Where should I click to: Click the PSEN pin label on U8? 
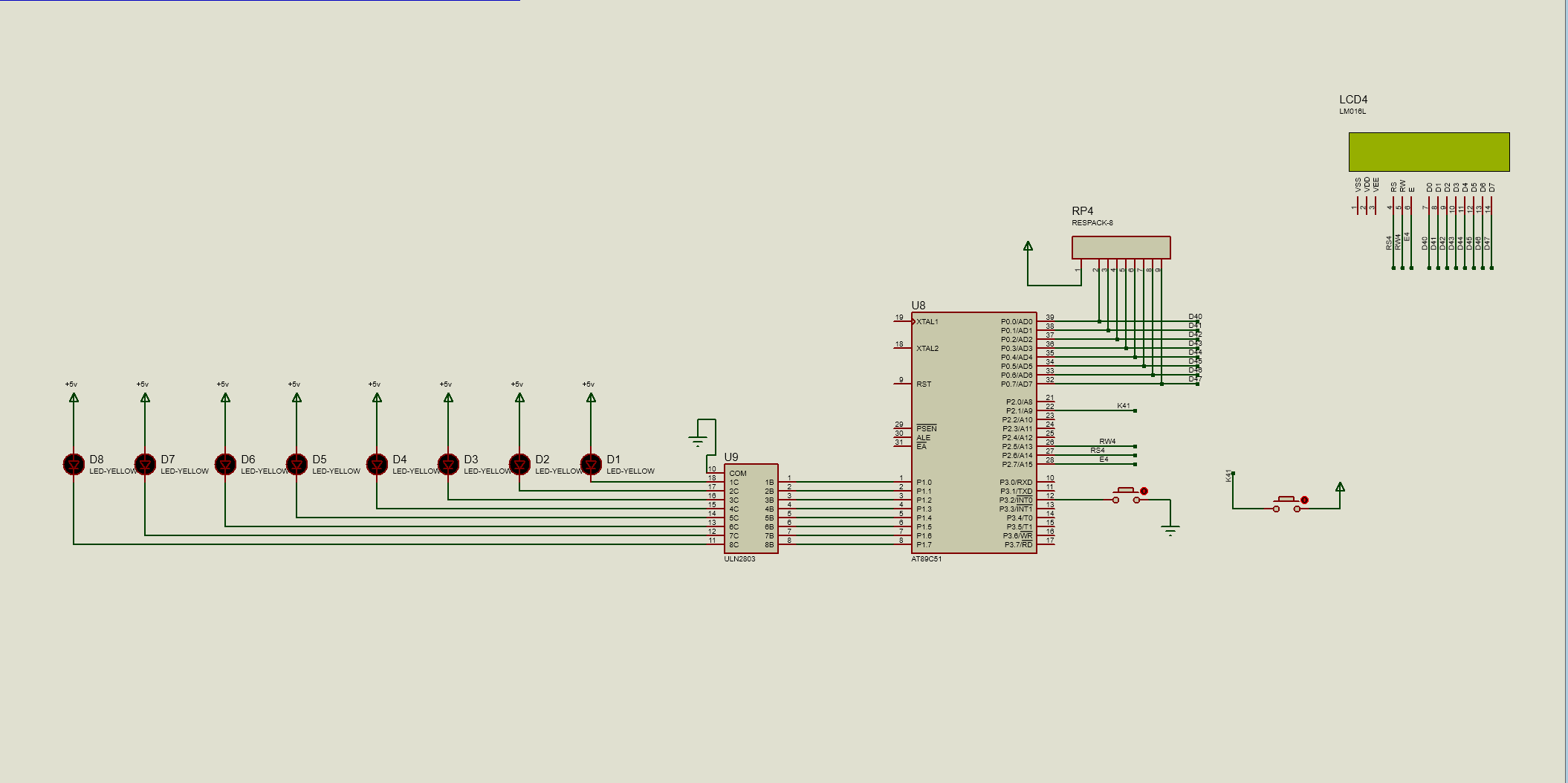tap(927, 429)
